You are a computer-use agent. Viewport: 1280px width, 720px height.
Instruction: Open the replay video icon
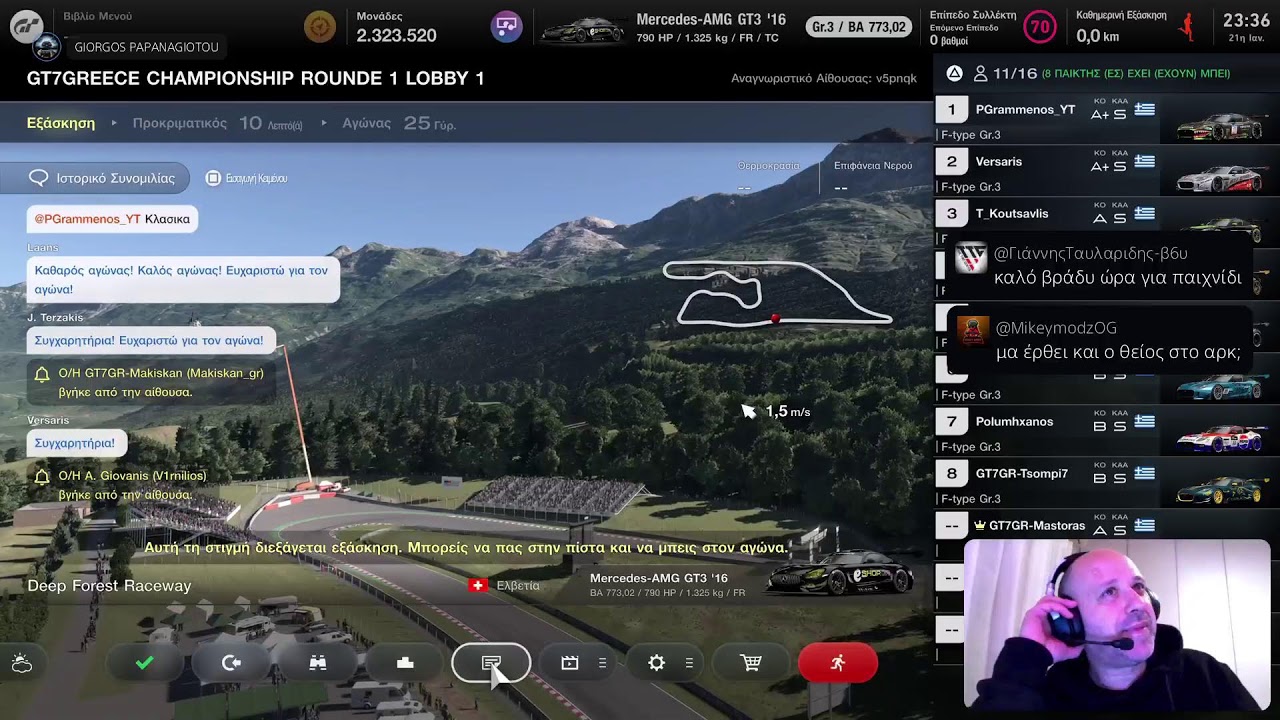[570, 663]
